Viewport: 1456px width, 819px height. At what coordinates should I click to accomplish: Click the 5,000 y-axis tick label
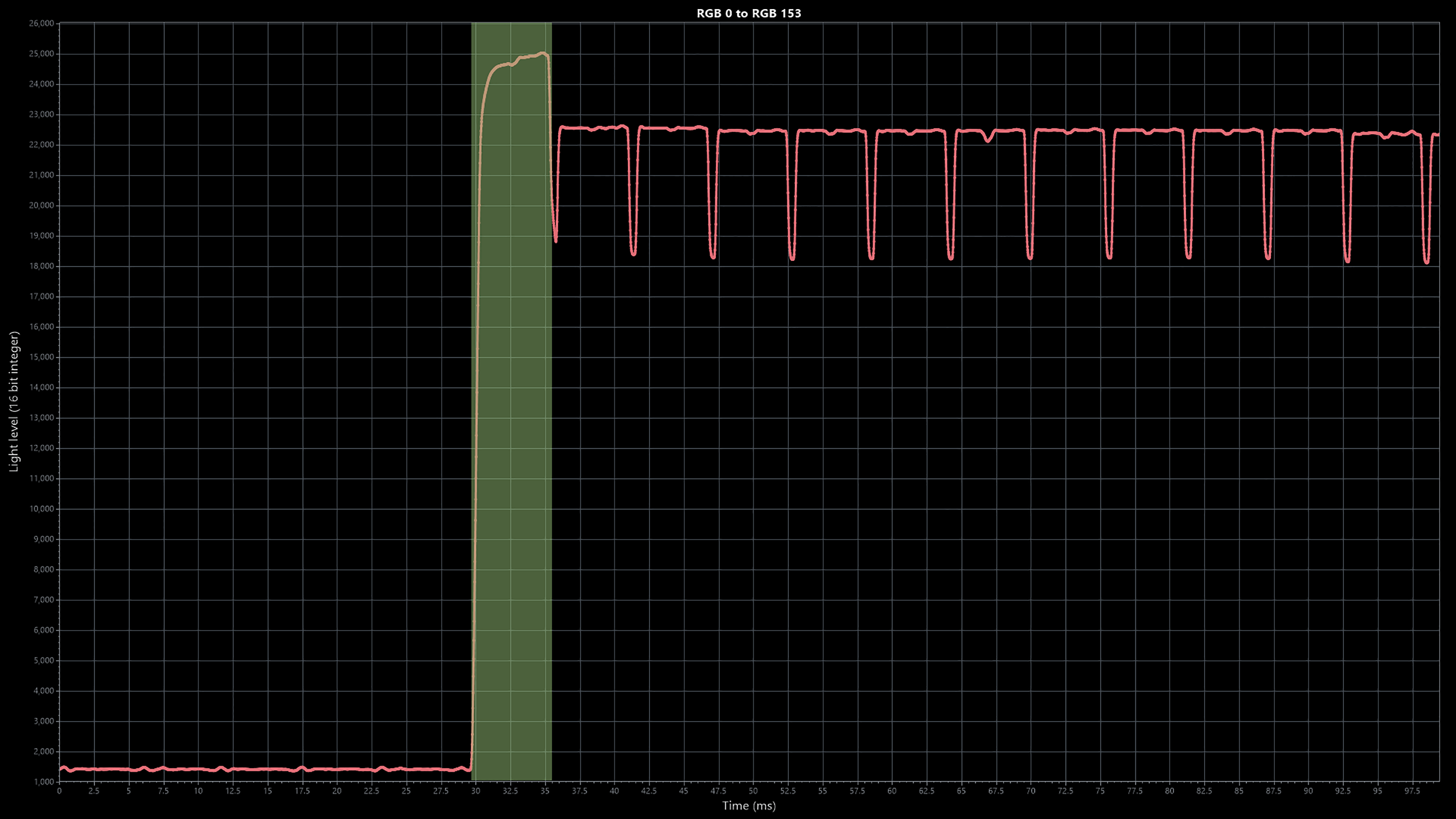pos(44,660)
